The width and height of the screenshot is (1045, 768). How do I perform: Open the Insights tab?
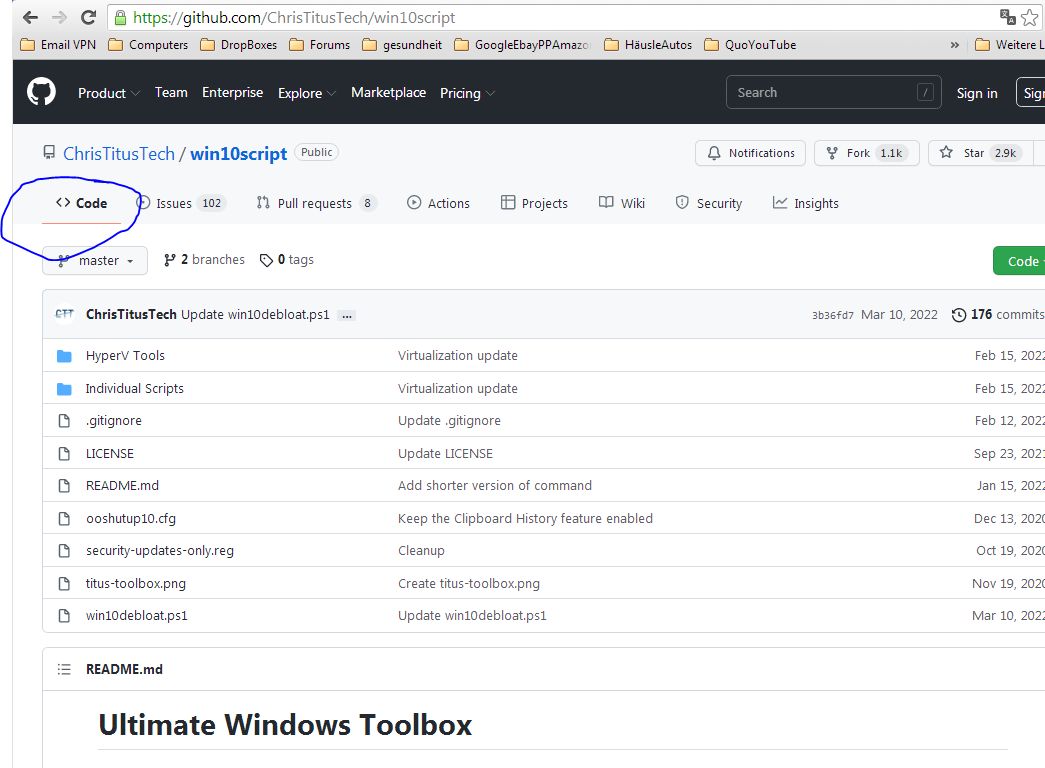pos(805,203)
